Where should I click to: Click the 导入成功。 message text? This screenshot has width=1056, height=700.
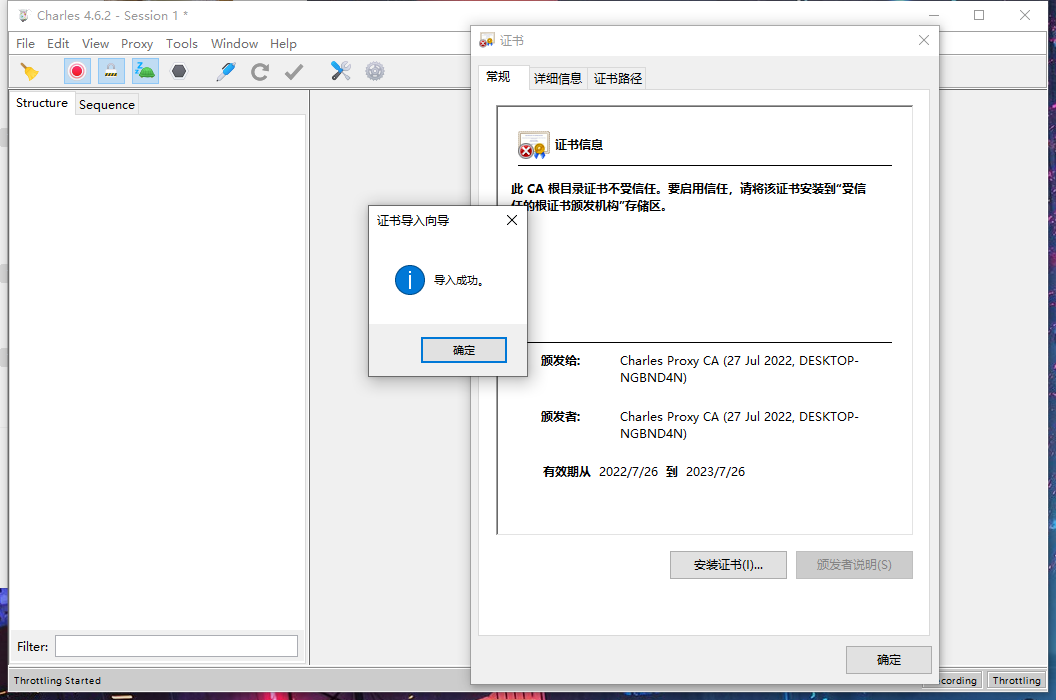tap(459, 280)
